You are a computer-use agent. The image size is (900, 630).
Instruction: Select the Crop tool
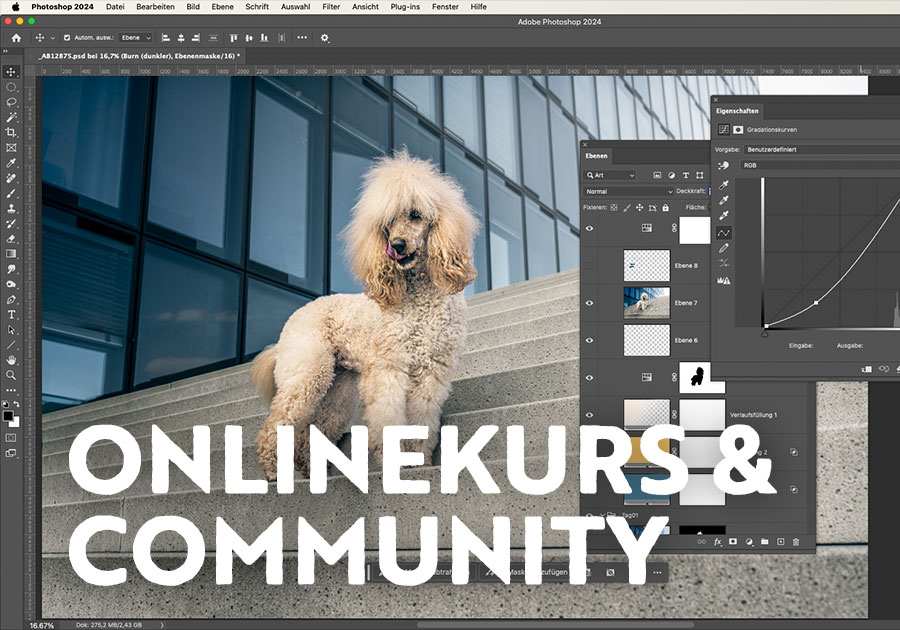click(11, 132)
